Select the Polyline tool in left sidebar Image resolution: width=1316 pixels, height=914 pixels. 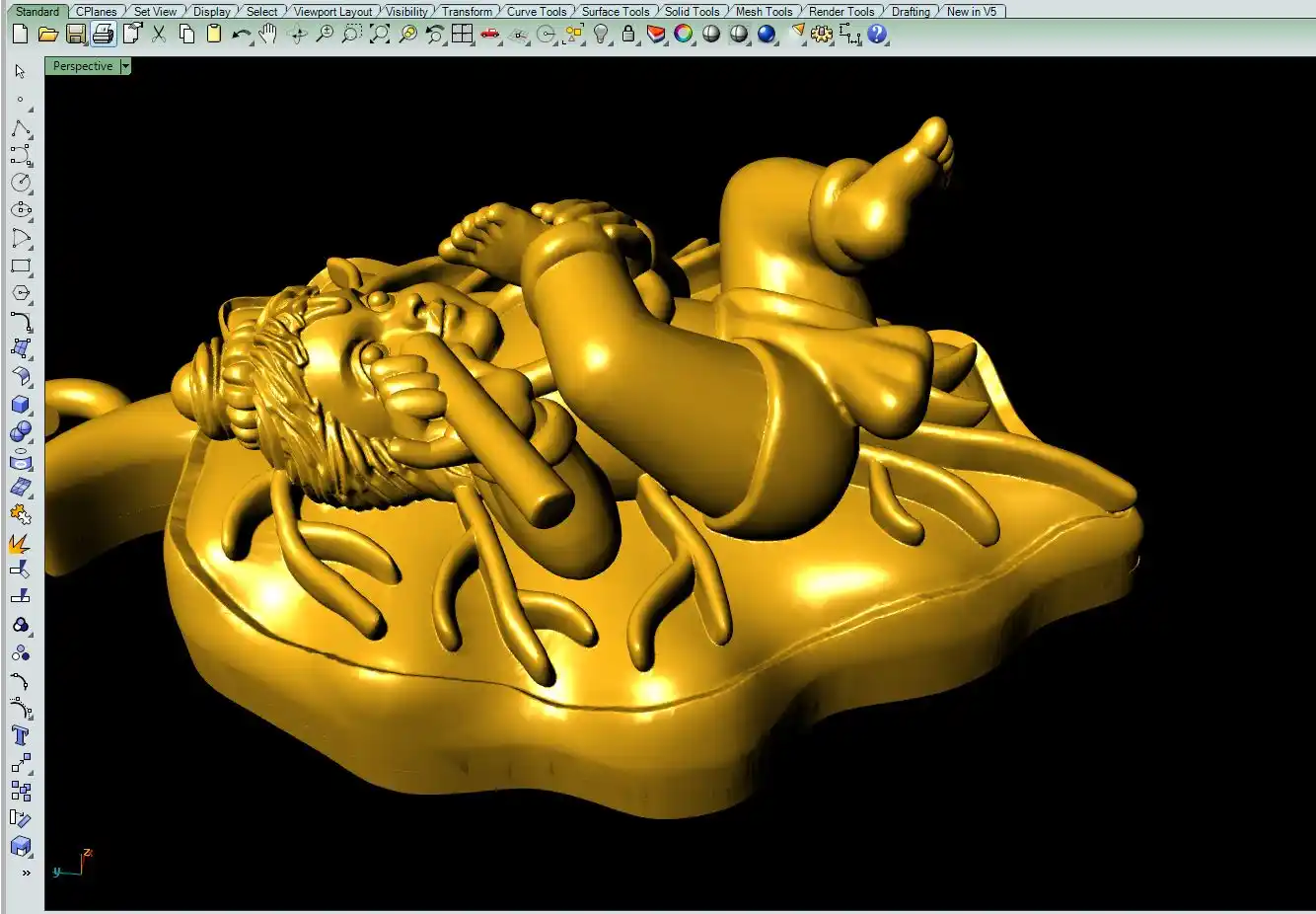(x=21, y=129)
